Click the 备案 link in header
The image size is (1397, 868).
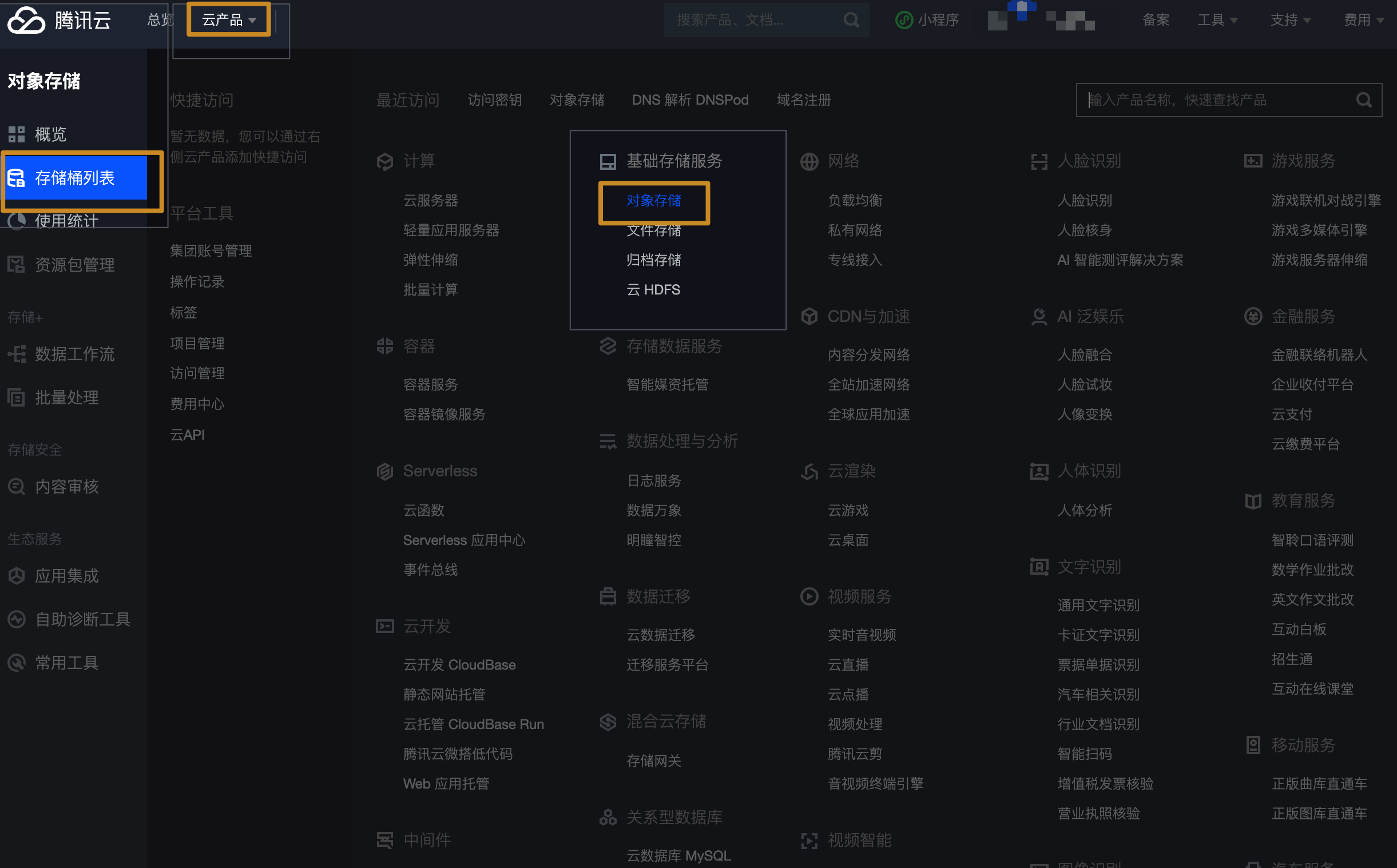1155,20
